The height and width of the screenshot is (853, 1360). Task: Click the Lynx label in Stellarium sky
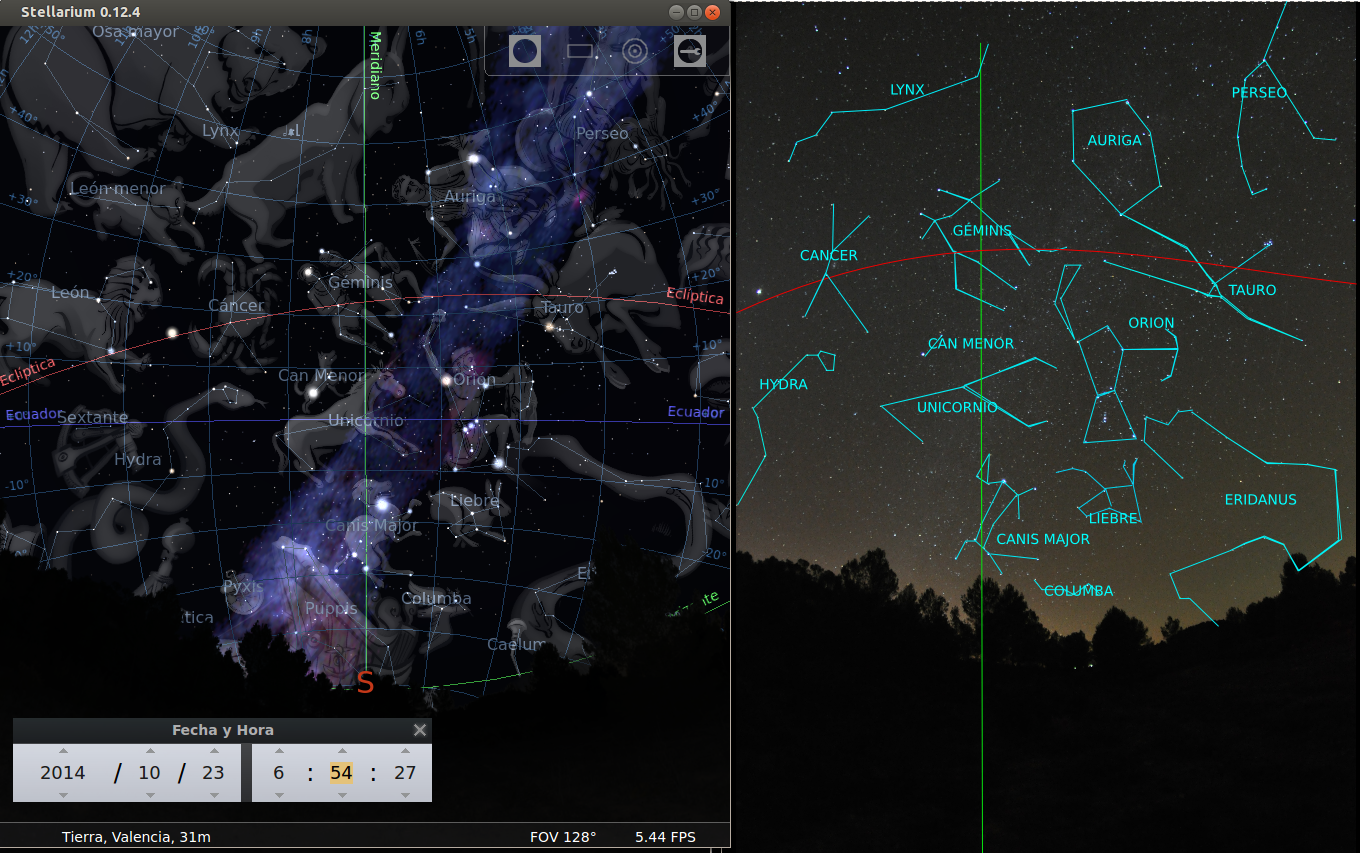tap(220, 131)
